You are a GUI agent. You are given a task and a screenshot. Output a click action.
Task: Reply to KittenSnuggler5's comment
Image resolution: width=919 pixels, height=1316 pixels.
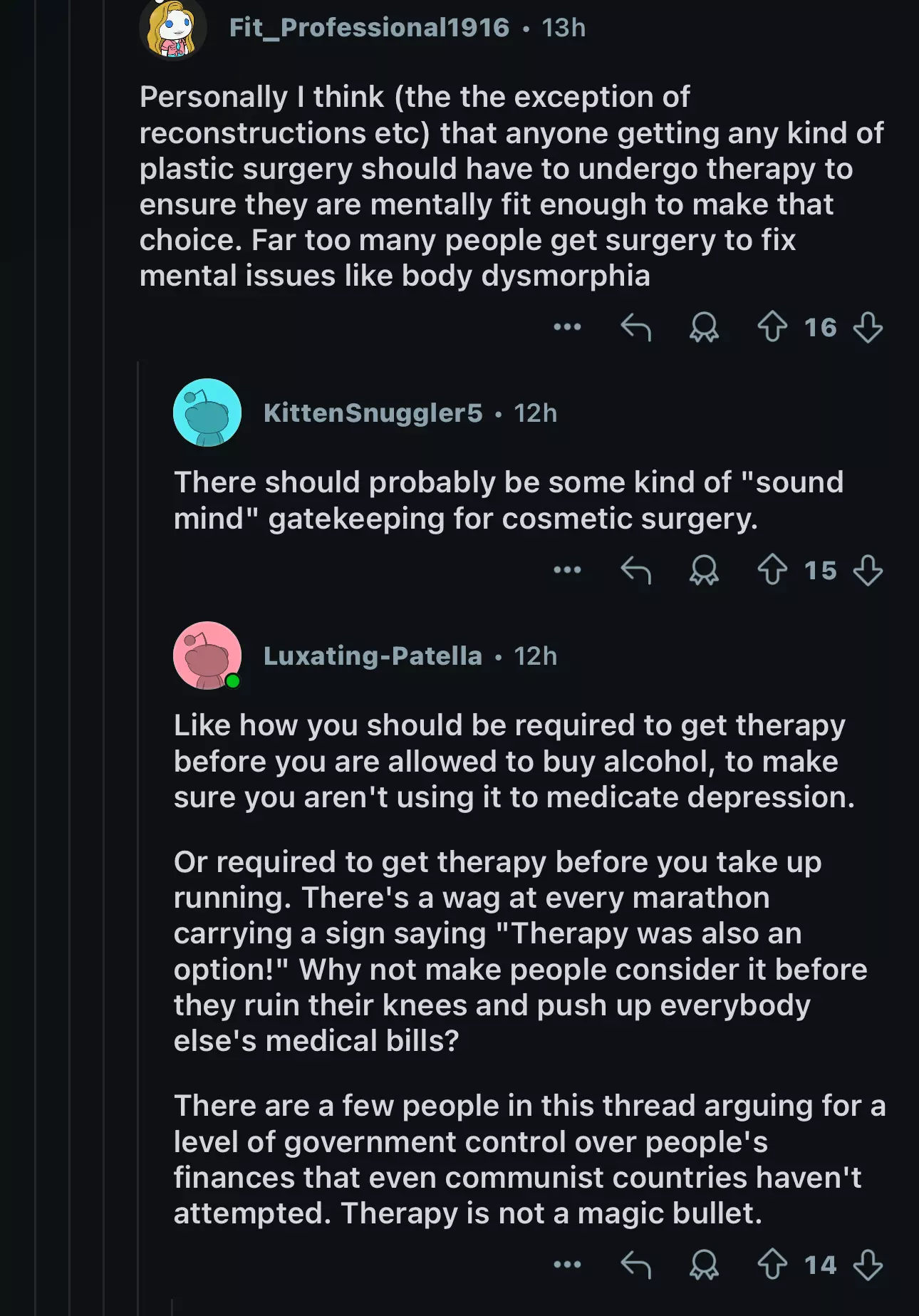(x=635, y=571)
